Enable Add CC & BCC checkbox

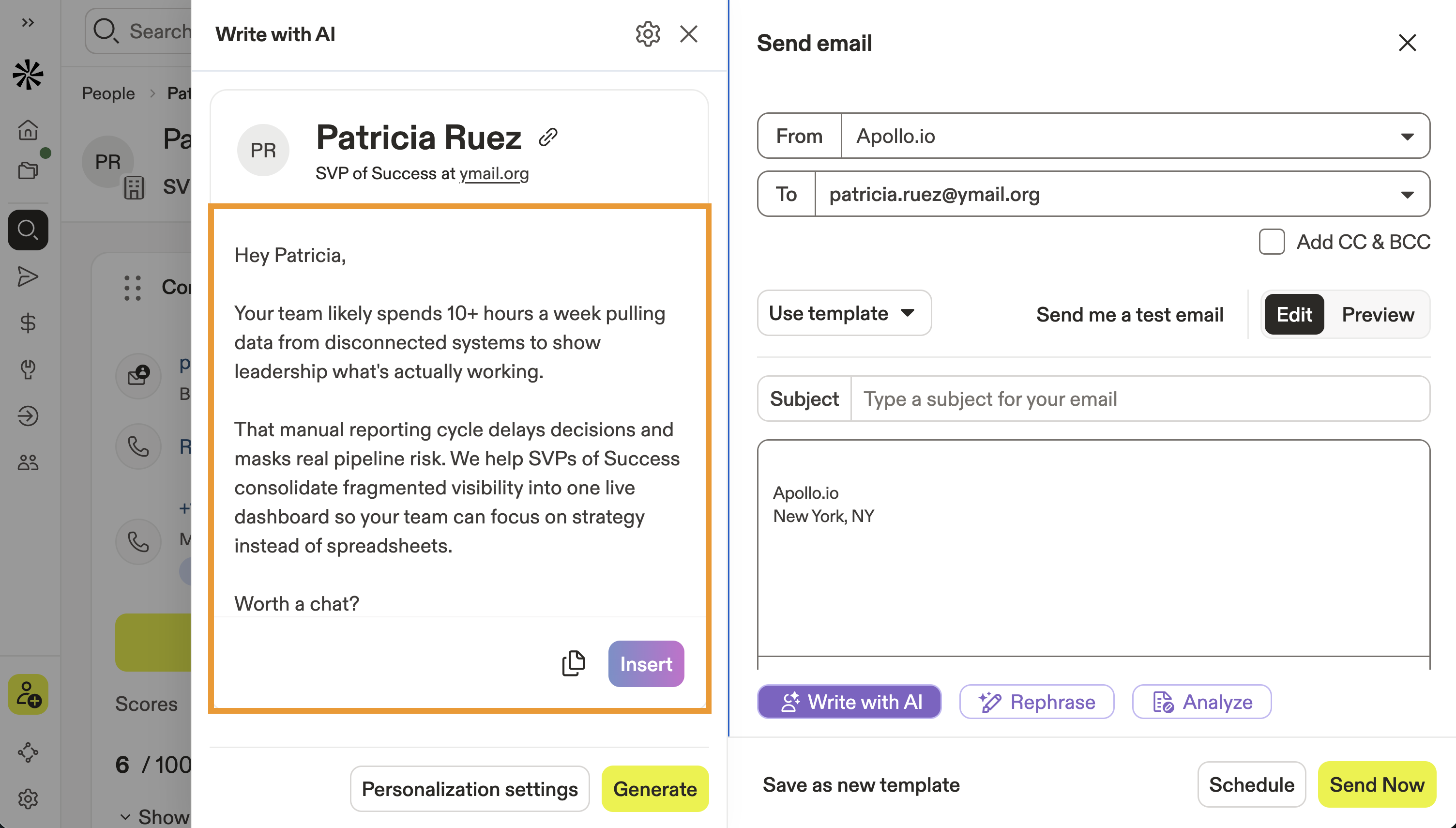click(1271, 242)
